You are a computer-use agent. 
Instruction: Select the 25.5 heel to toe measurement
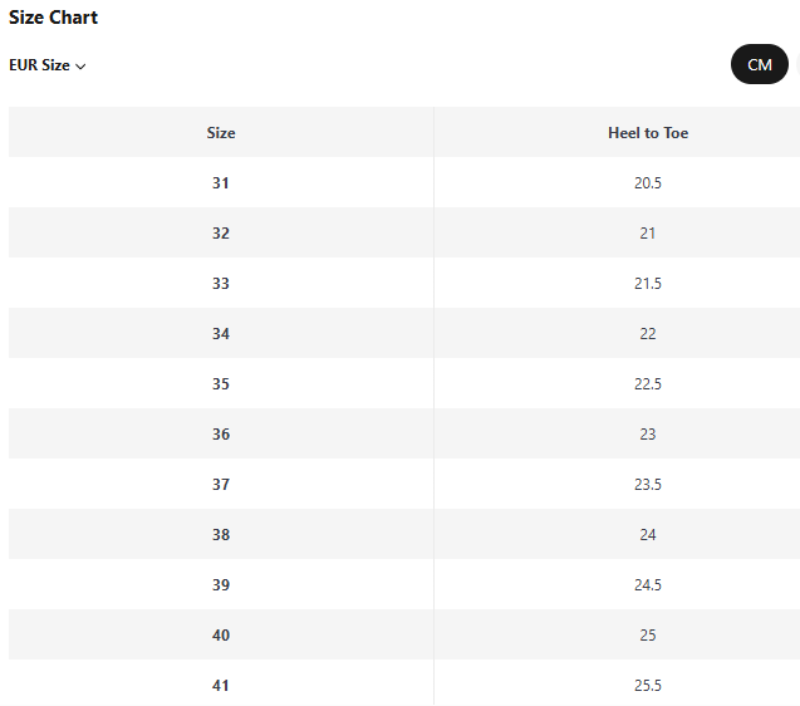(647, 686)
